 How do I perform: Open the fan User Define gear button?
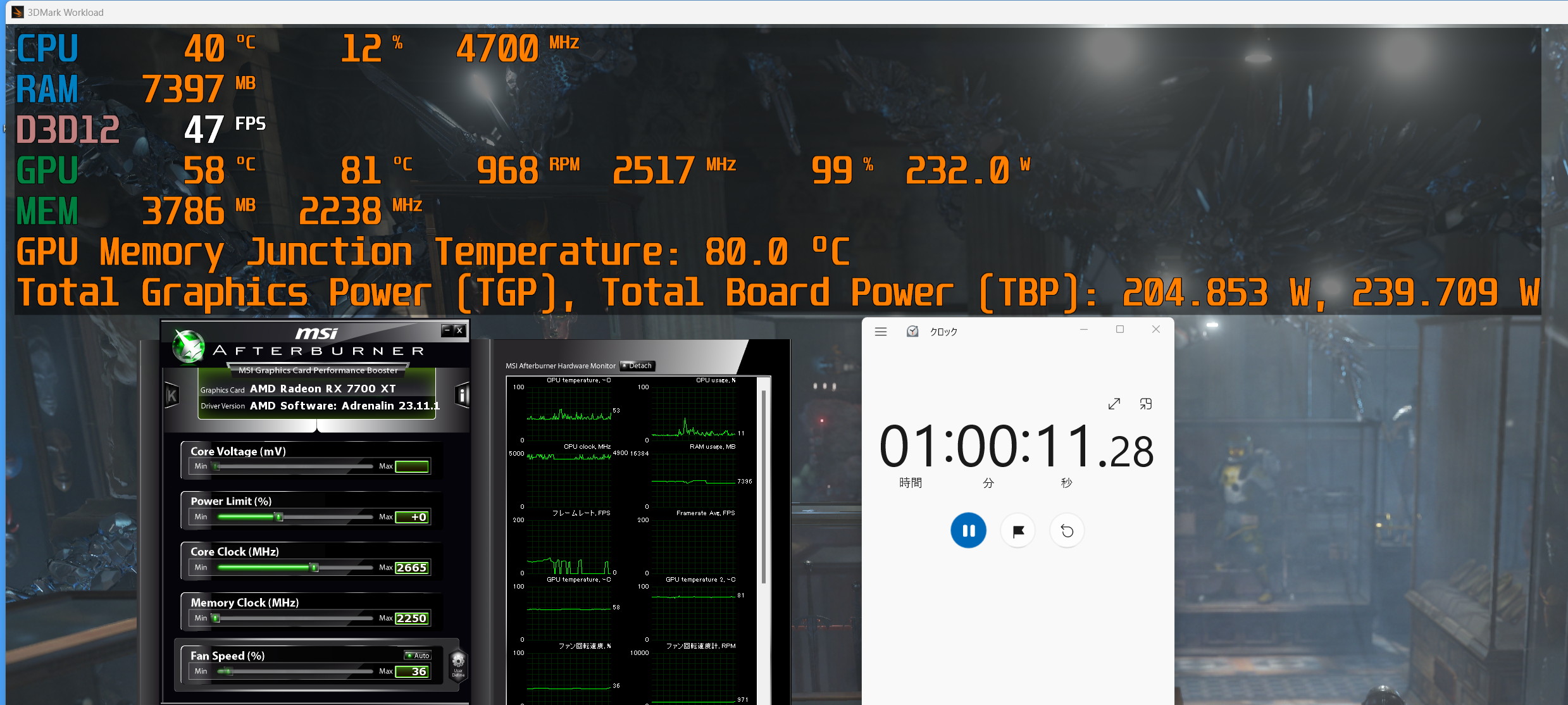(x=458, y=664)
